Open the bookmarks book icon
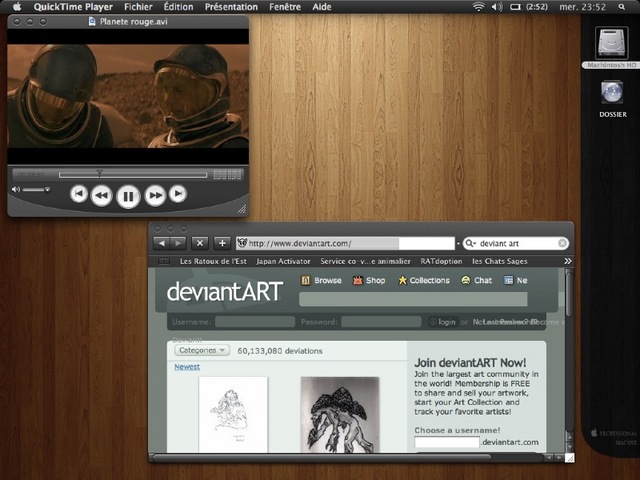The image size is (640, 480). pyautogui.click(x=164, y=261)
